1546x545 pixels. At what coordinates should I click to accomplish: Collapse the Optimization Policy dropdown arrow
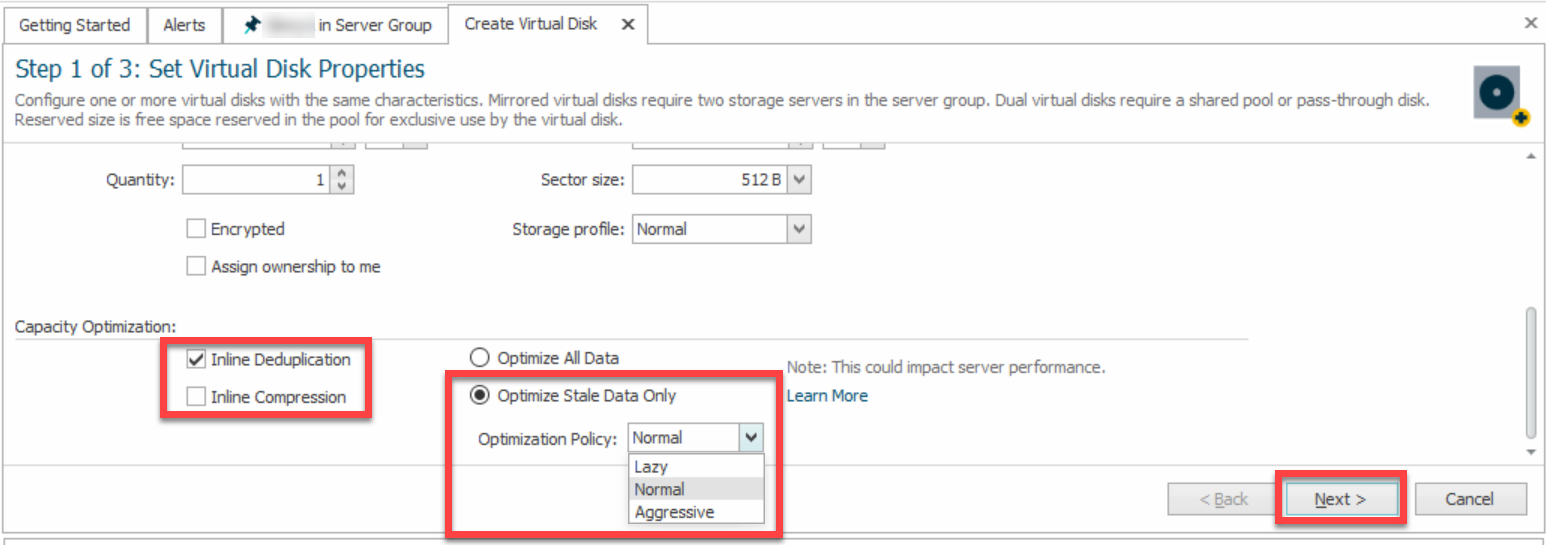point(751,438)
